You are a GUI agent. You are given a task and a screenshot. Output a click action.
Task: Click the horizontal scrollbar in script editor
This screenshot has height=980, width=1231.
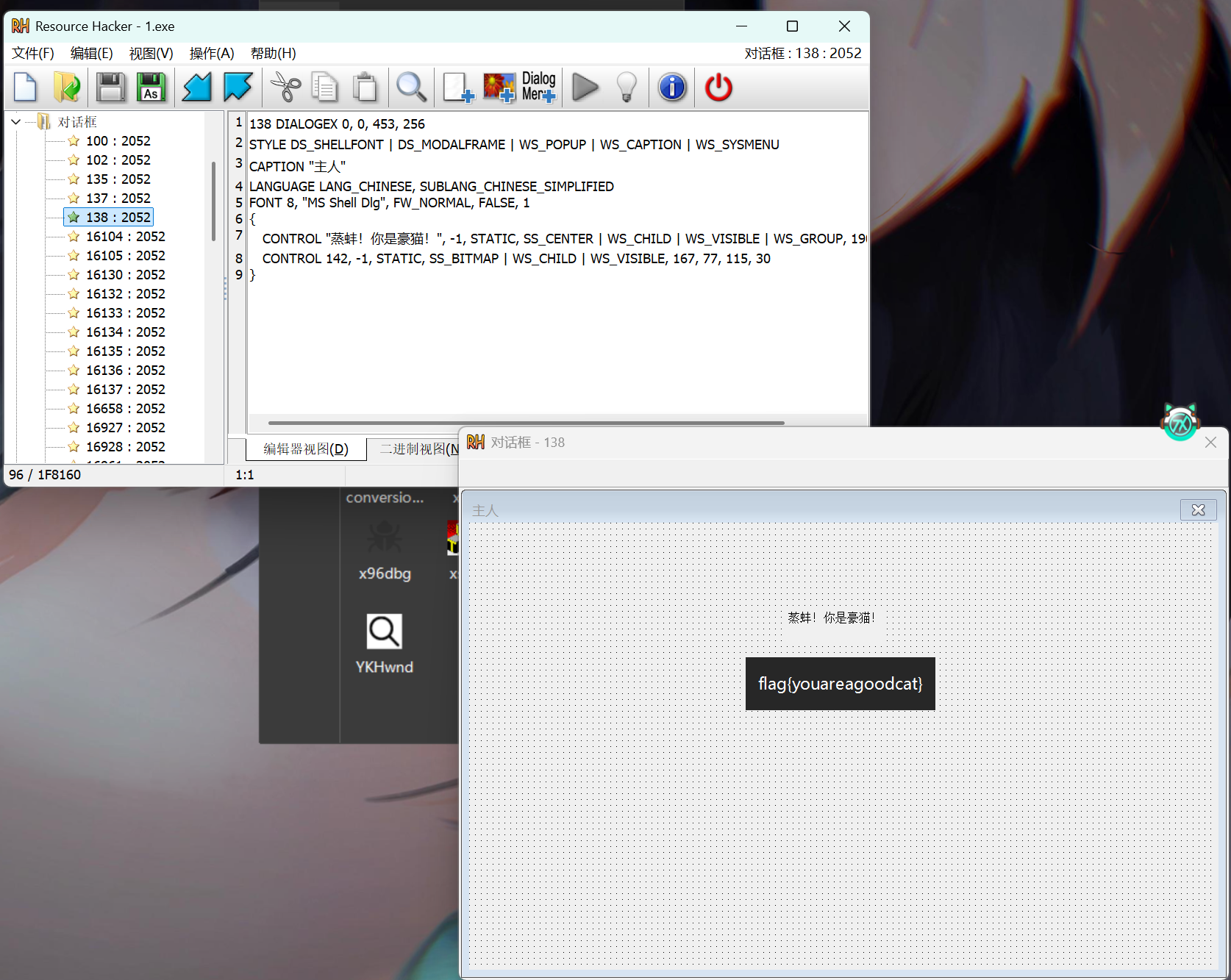point(526,423)
